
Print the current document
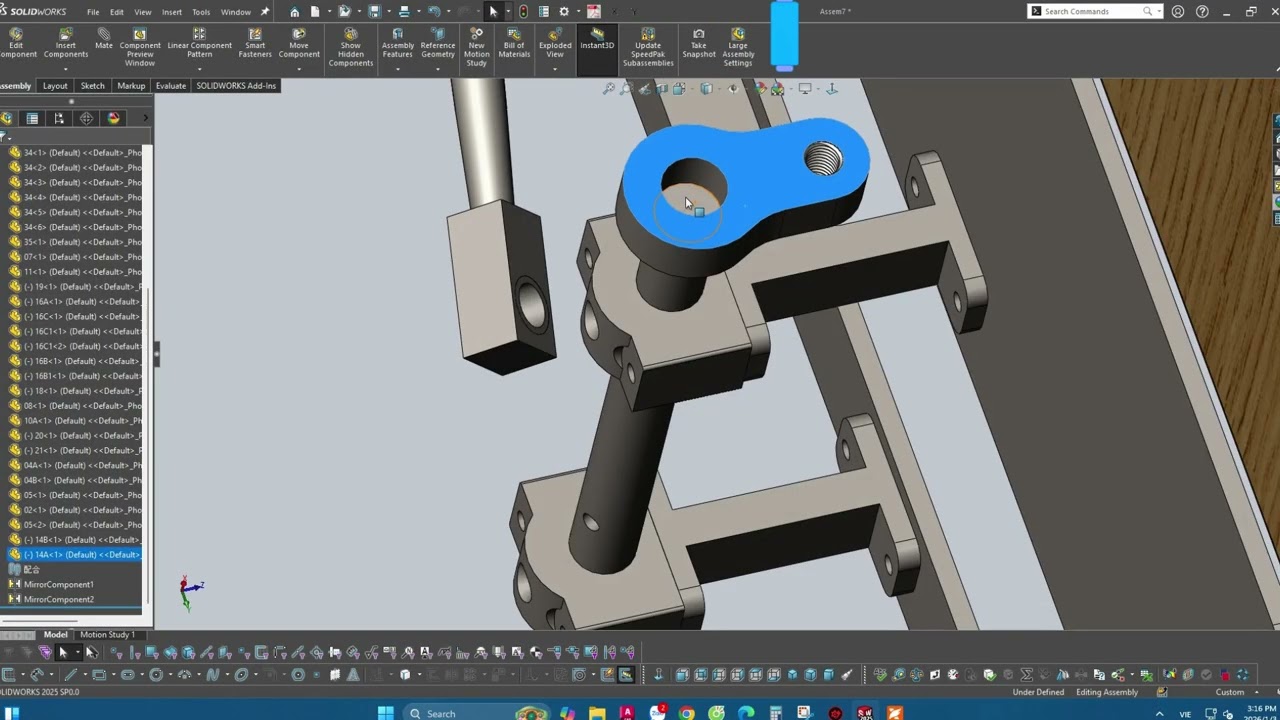click(x=404, y=12)
